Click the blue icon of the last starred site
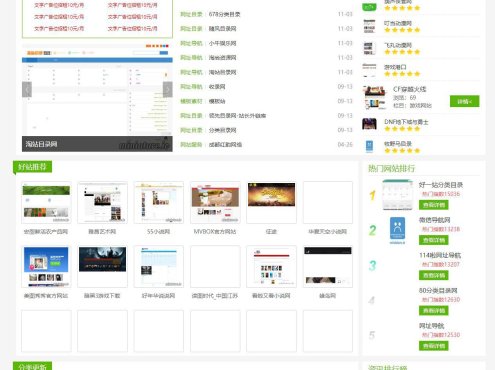The image size is (495, 370). coord(369,146)
